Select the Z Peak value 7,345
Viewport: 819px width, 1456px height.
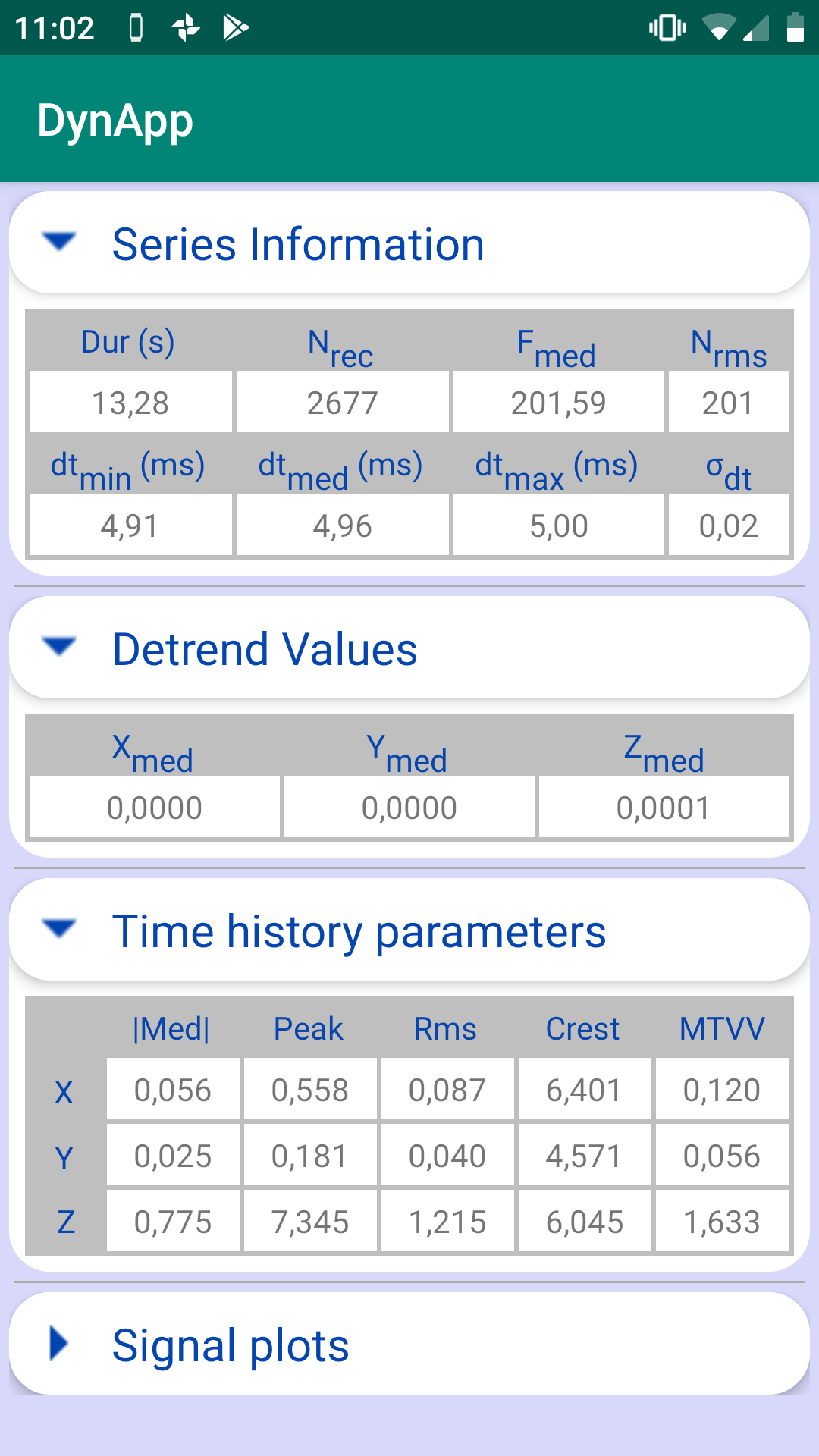(x=309, y=1221)
